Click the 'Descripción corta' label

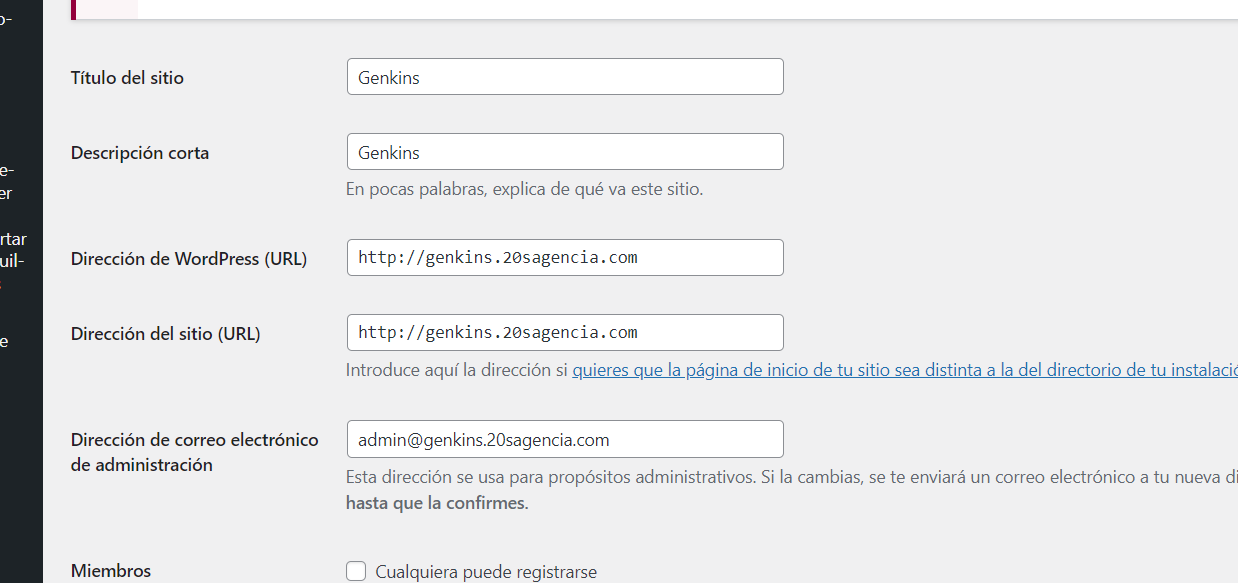coord(140,153)
